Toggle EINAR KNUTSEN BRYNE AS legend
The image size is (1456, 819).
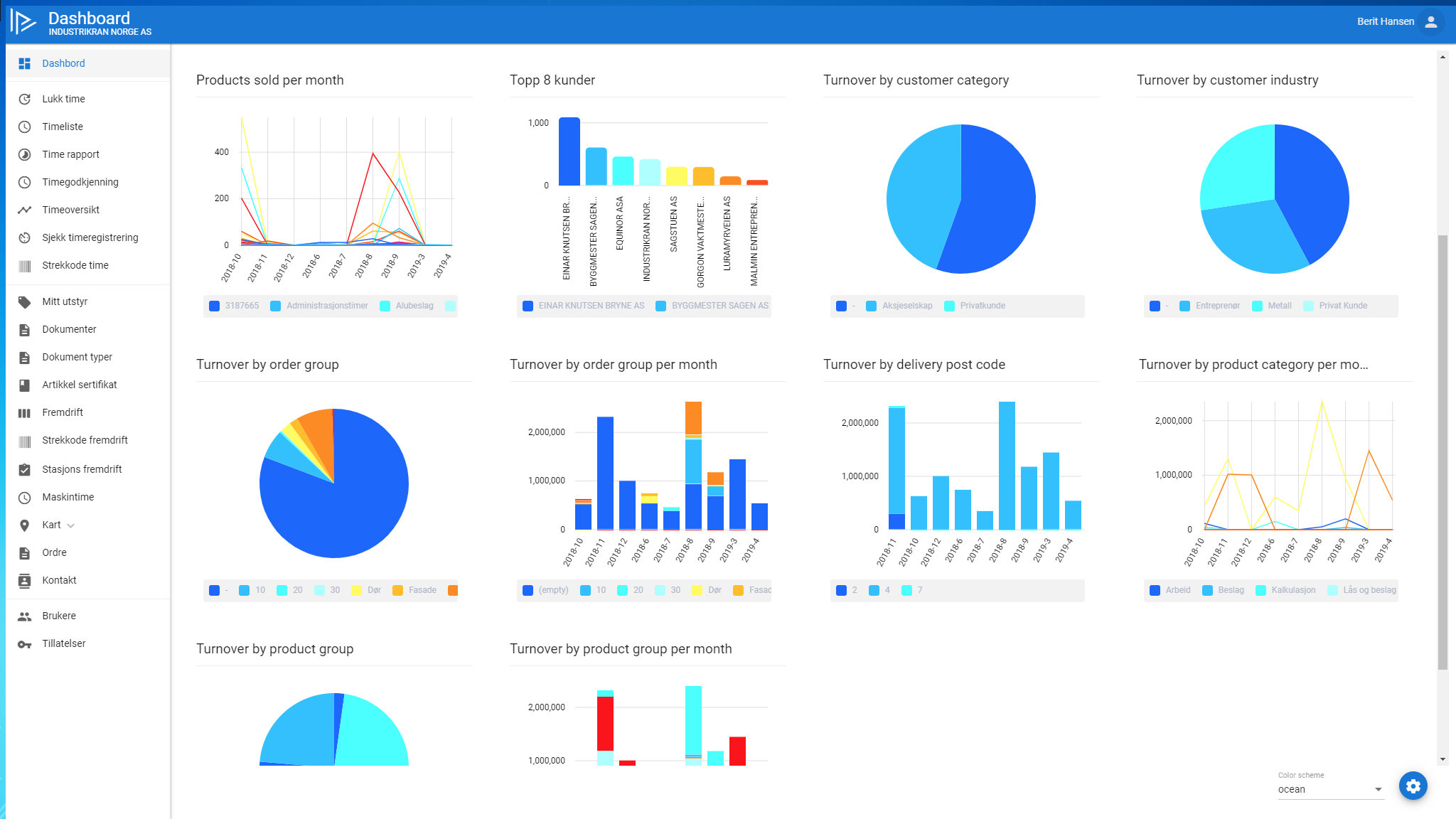pos(583,306)
